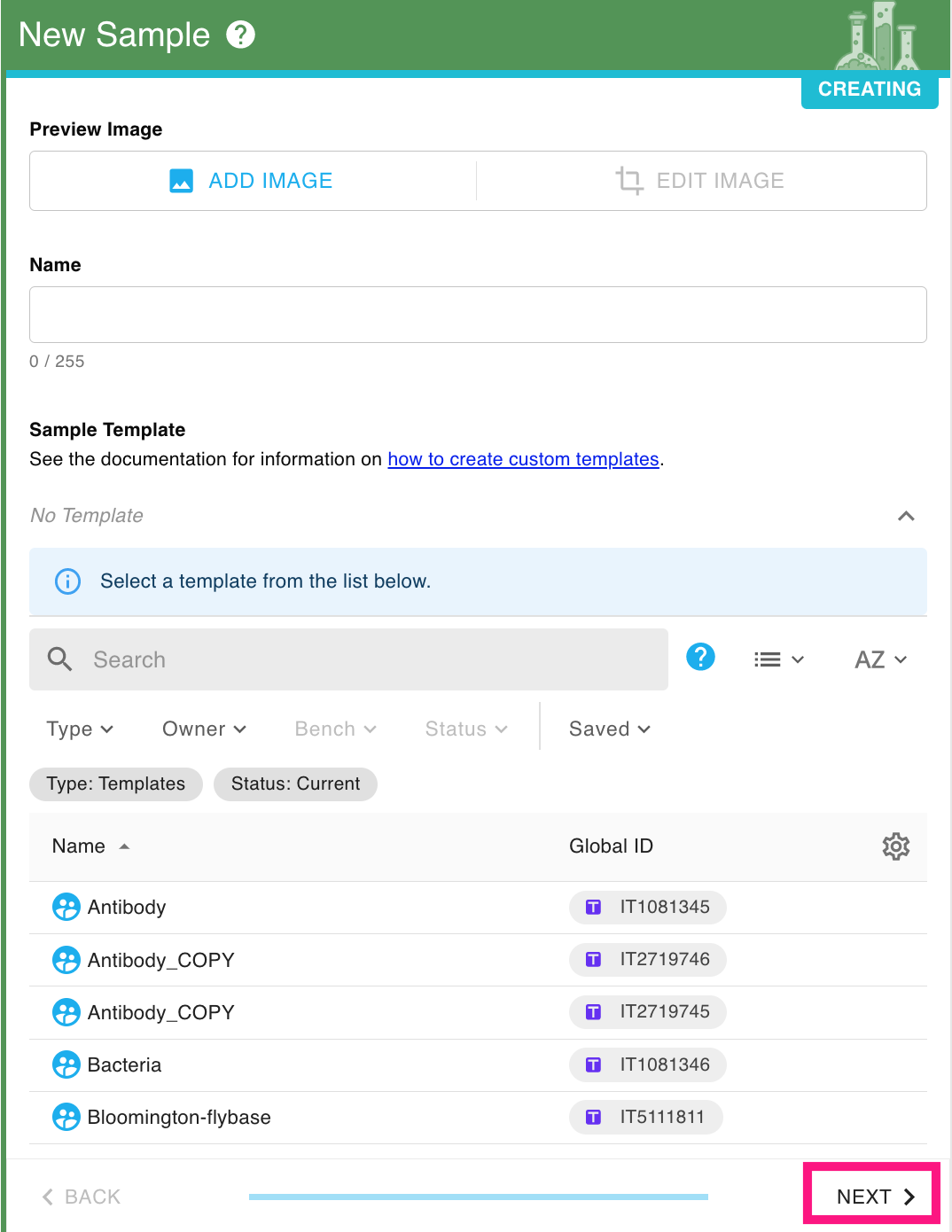This screenshot has width=952, height=1232.
Task: Click the help icon beside New Sample
Action: click(240, 35)
